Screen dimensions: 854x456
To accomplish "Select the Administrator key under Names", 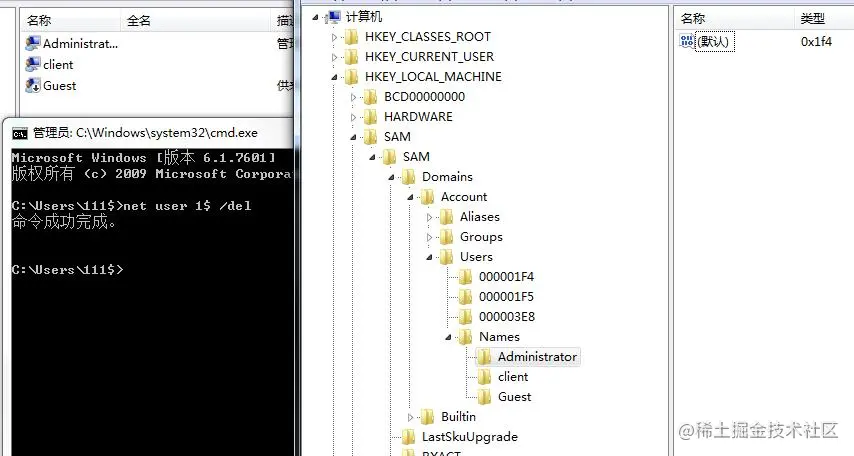I will (537, 357).
